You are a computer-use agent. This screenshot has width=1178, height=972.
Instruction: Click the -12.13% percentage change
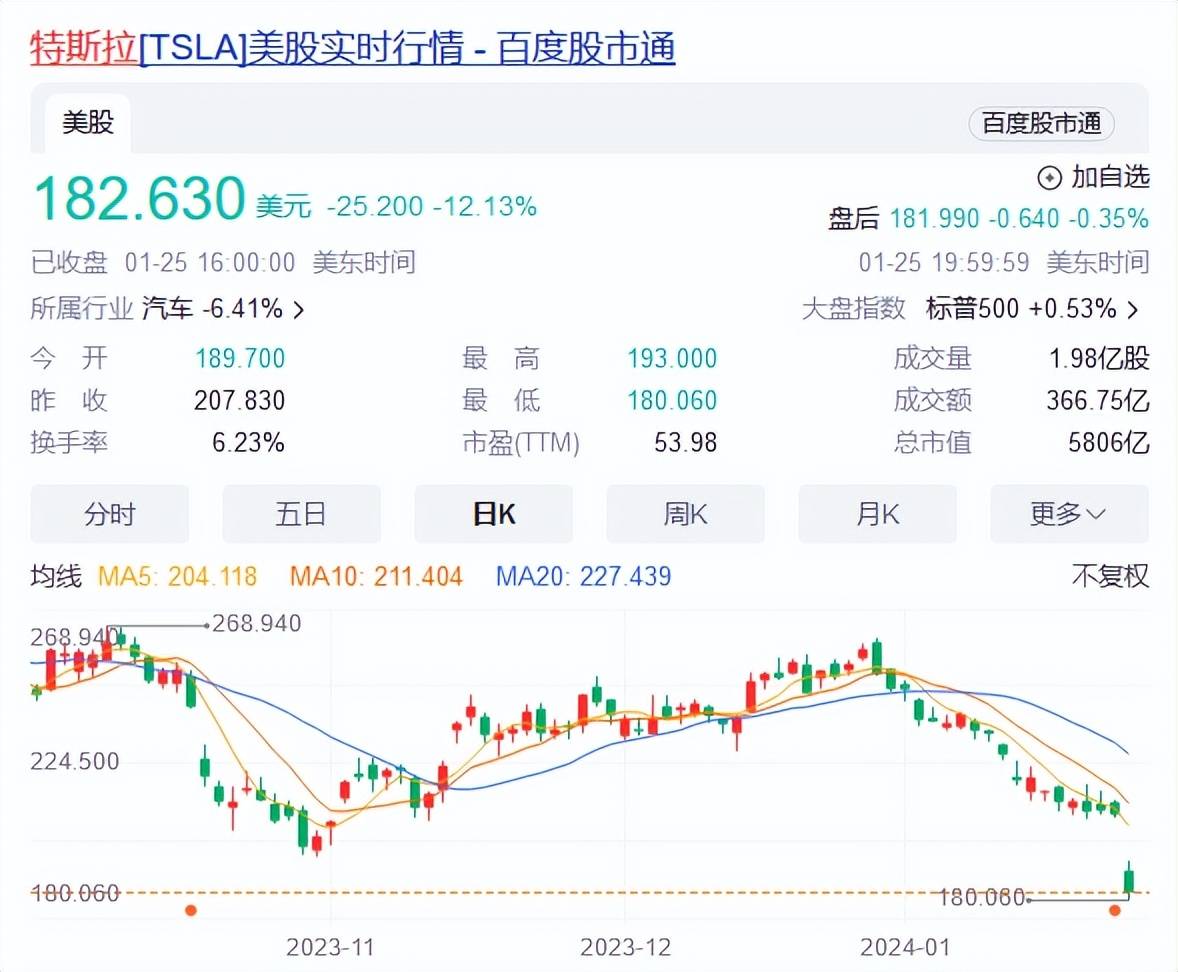(485, 207)
